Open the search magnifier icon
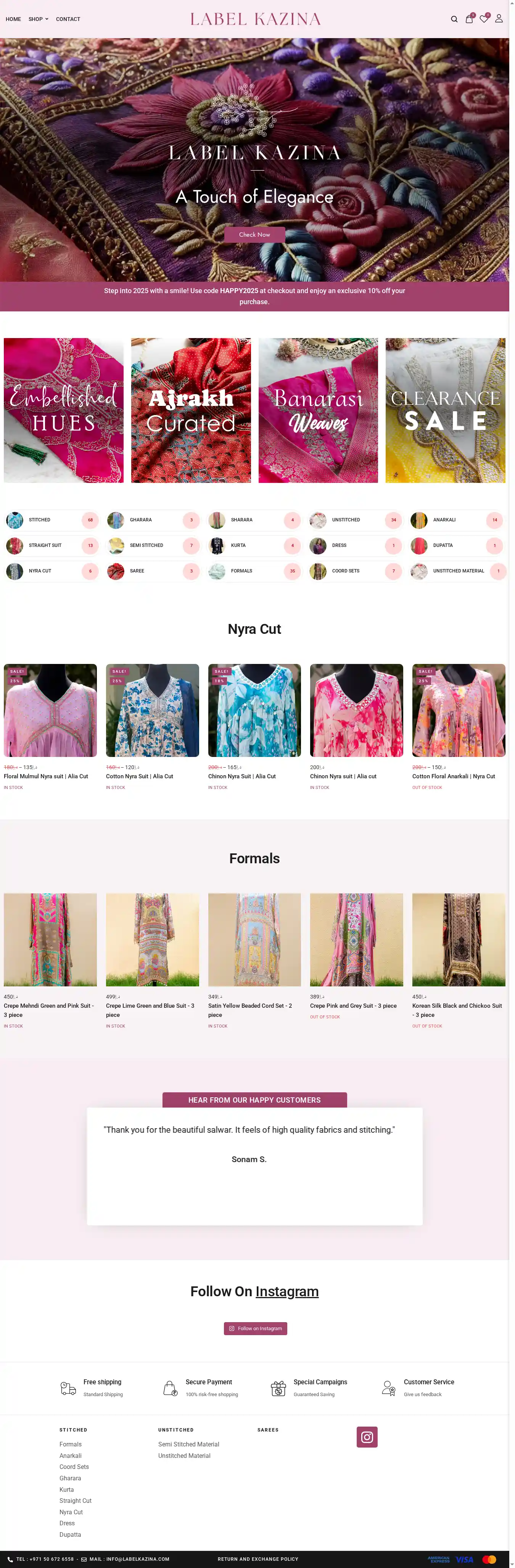 point(454,19)
